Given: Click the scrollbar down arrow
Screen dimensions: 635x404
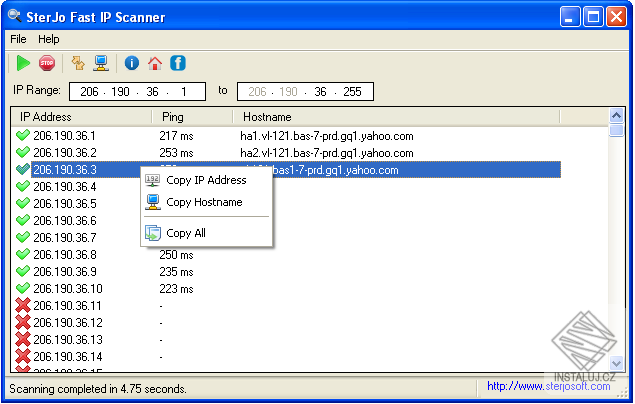Looking at the screenshot, I should 616,363.
